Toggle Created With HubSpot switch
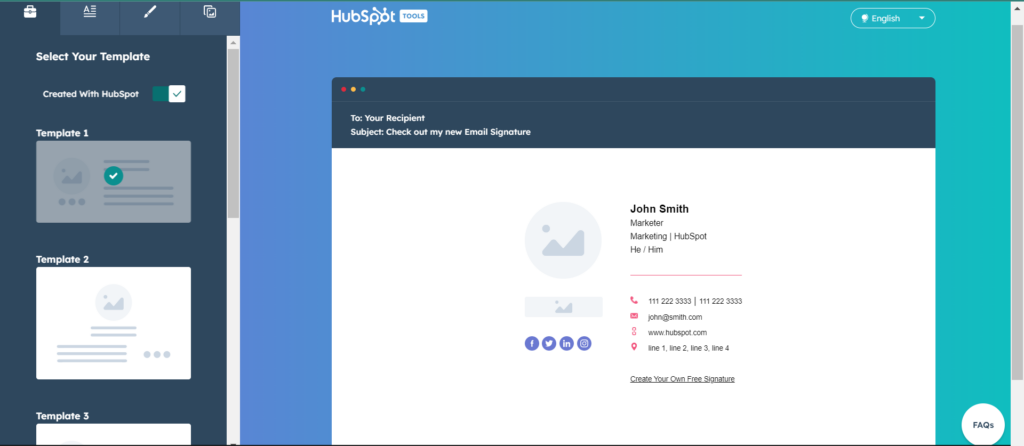This screenshot has height=446, width=1024. point(169,94)
